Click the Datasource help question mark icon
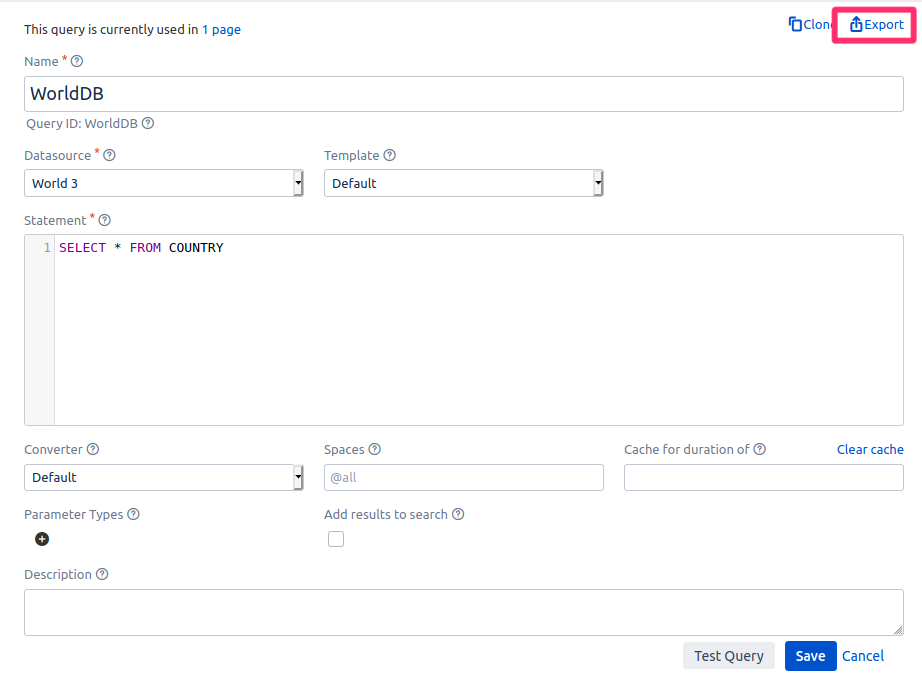The height and width of the screenshot is (694, 922). click(x=110, y=156)
